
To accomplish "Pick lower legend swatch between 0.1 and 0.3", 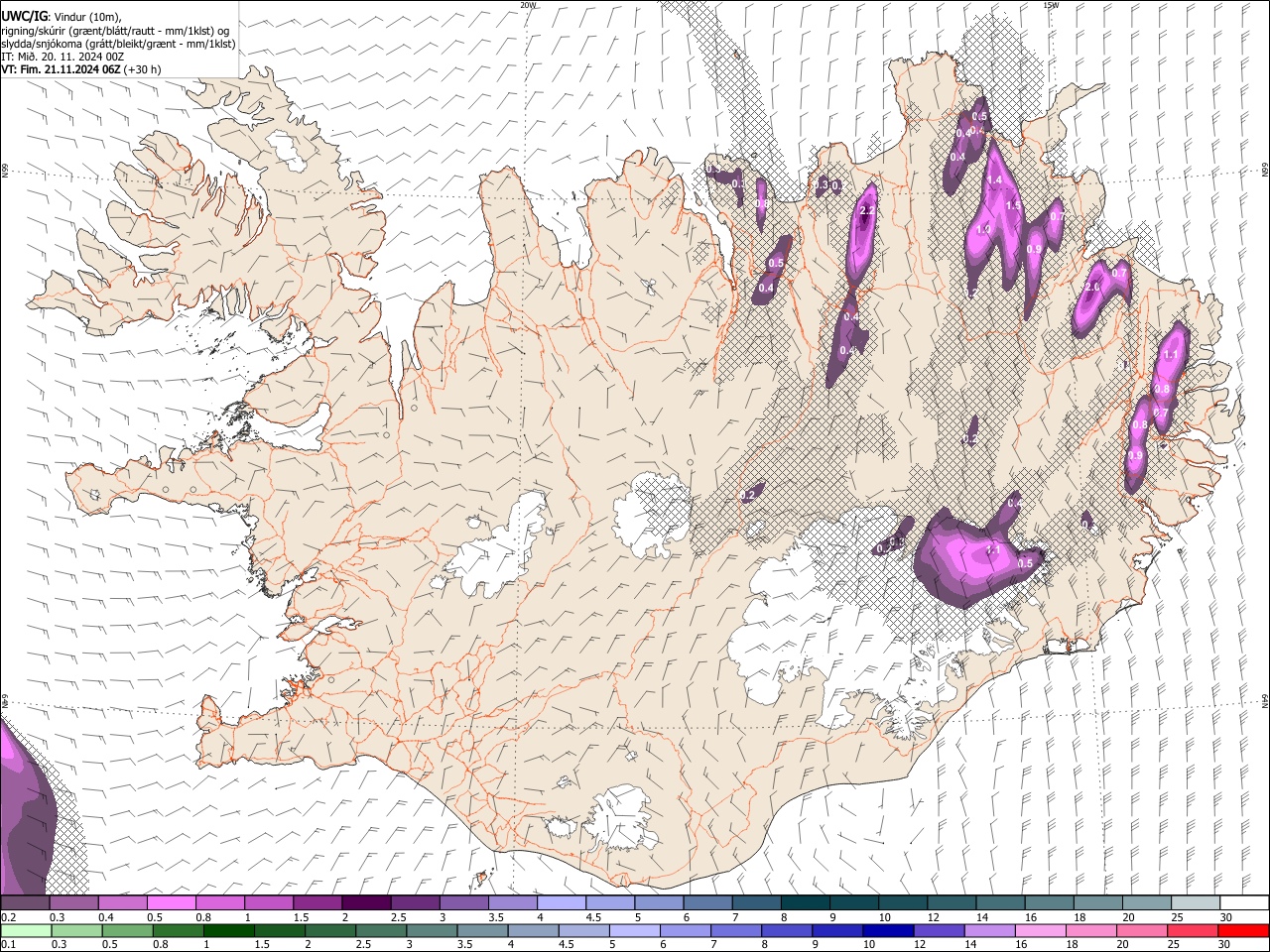I will click(27, 931).
